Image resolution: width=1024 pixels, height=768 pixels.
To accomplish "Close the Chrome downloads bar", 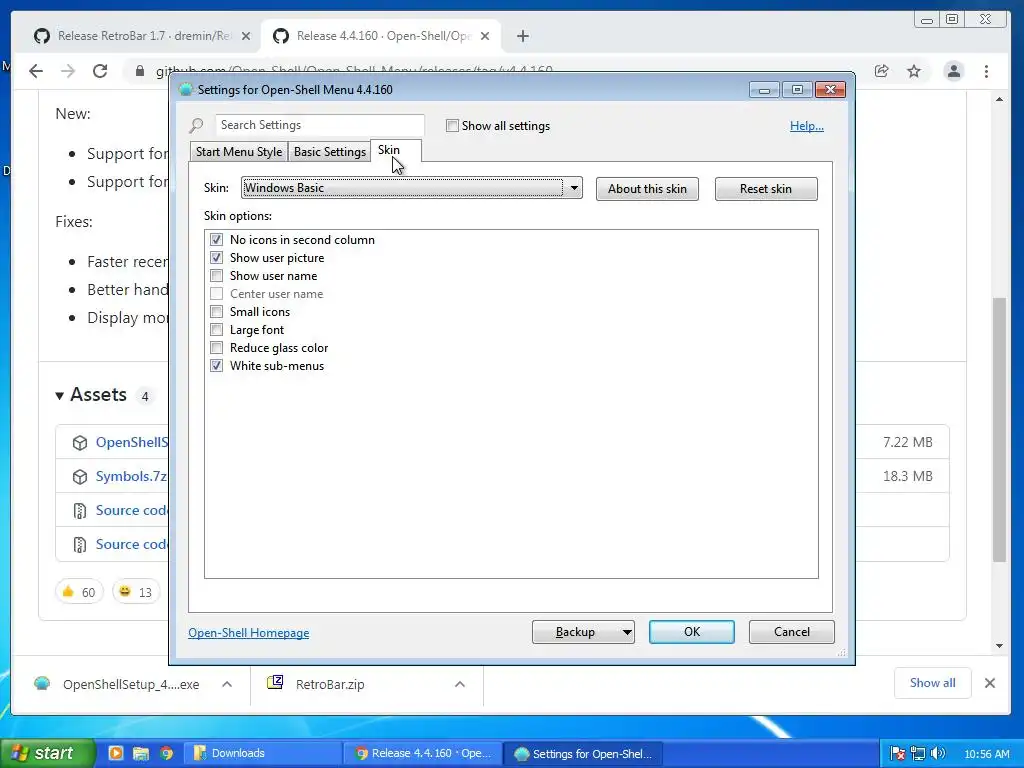I will (989, 683).
